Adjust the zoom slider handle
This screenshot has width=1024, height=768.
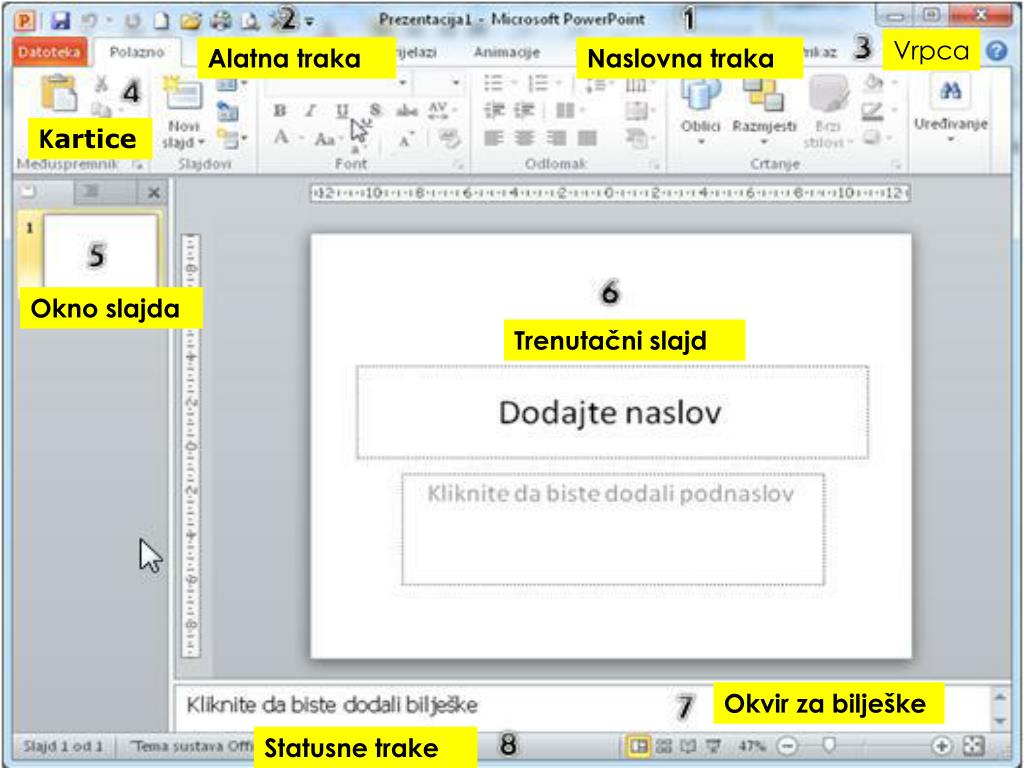(x=828, y=744)
